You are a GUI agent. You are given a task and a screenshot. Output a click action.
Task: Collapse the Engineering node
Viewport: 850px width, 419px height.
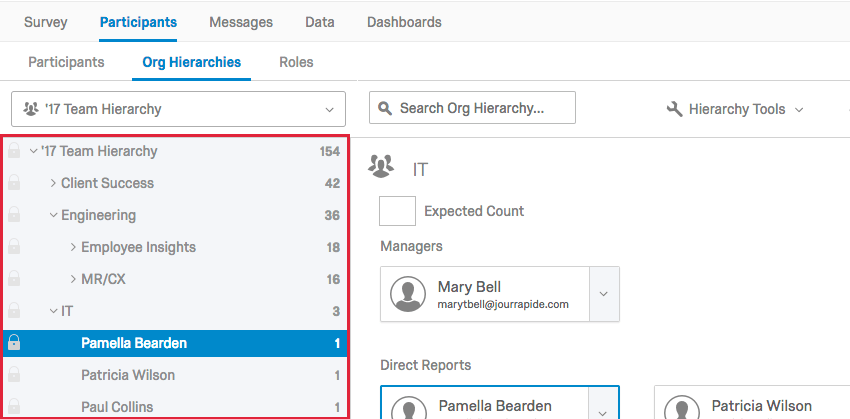point(53,215)
